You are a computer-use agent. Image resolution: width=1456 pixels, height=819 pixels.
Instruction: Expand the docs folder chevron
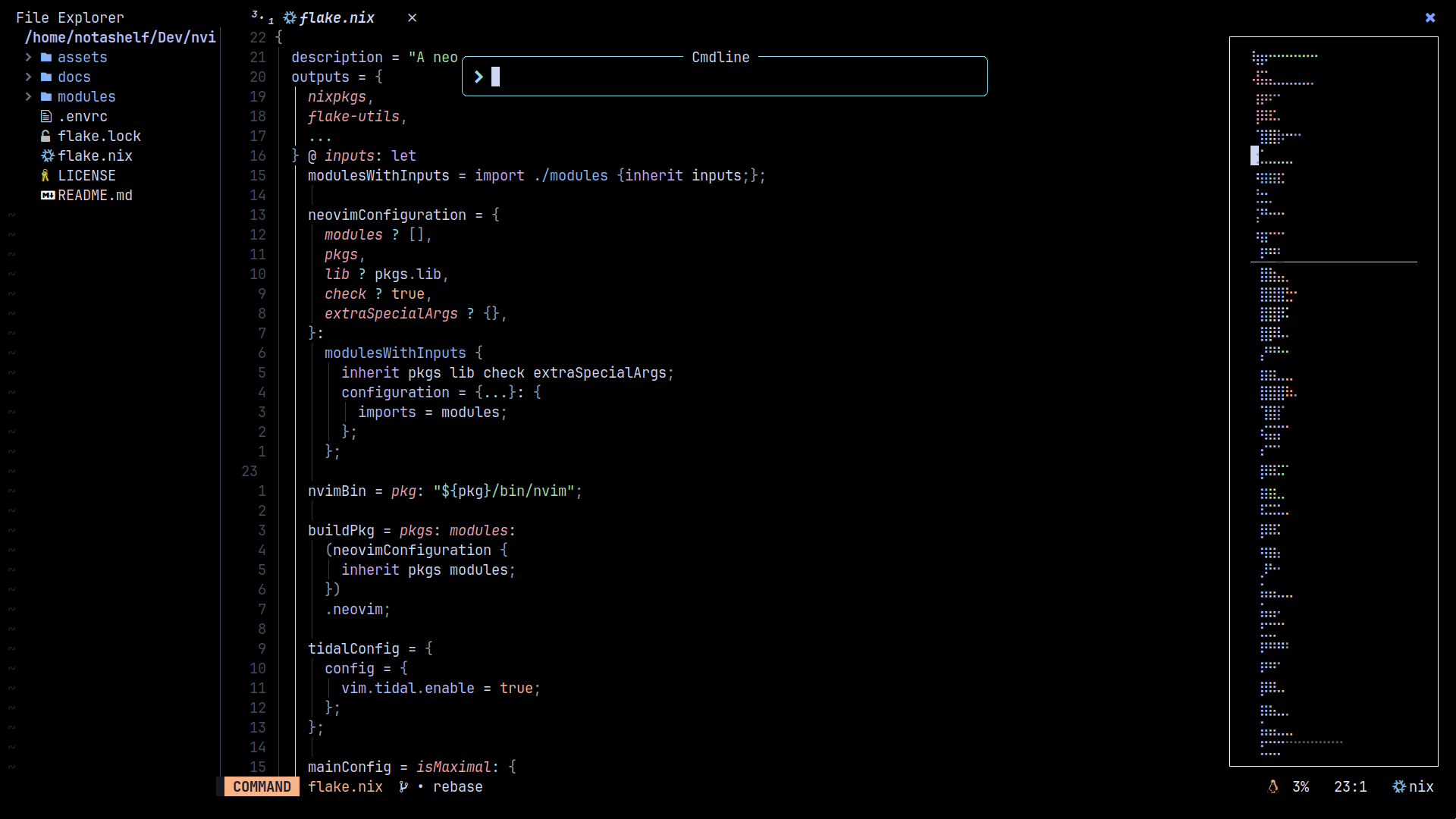pos(28,77)
